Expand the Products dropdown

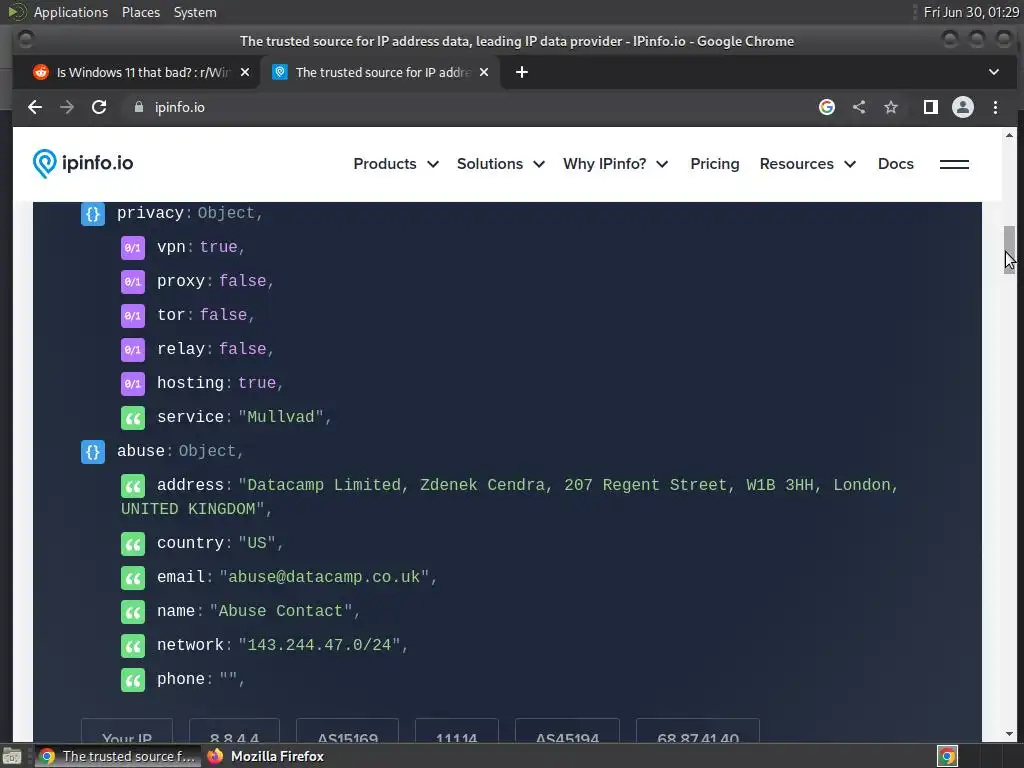point(396,164)
